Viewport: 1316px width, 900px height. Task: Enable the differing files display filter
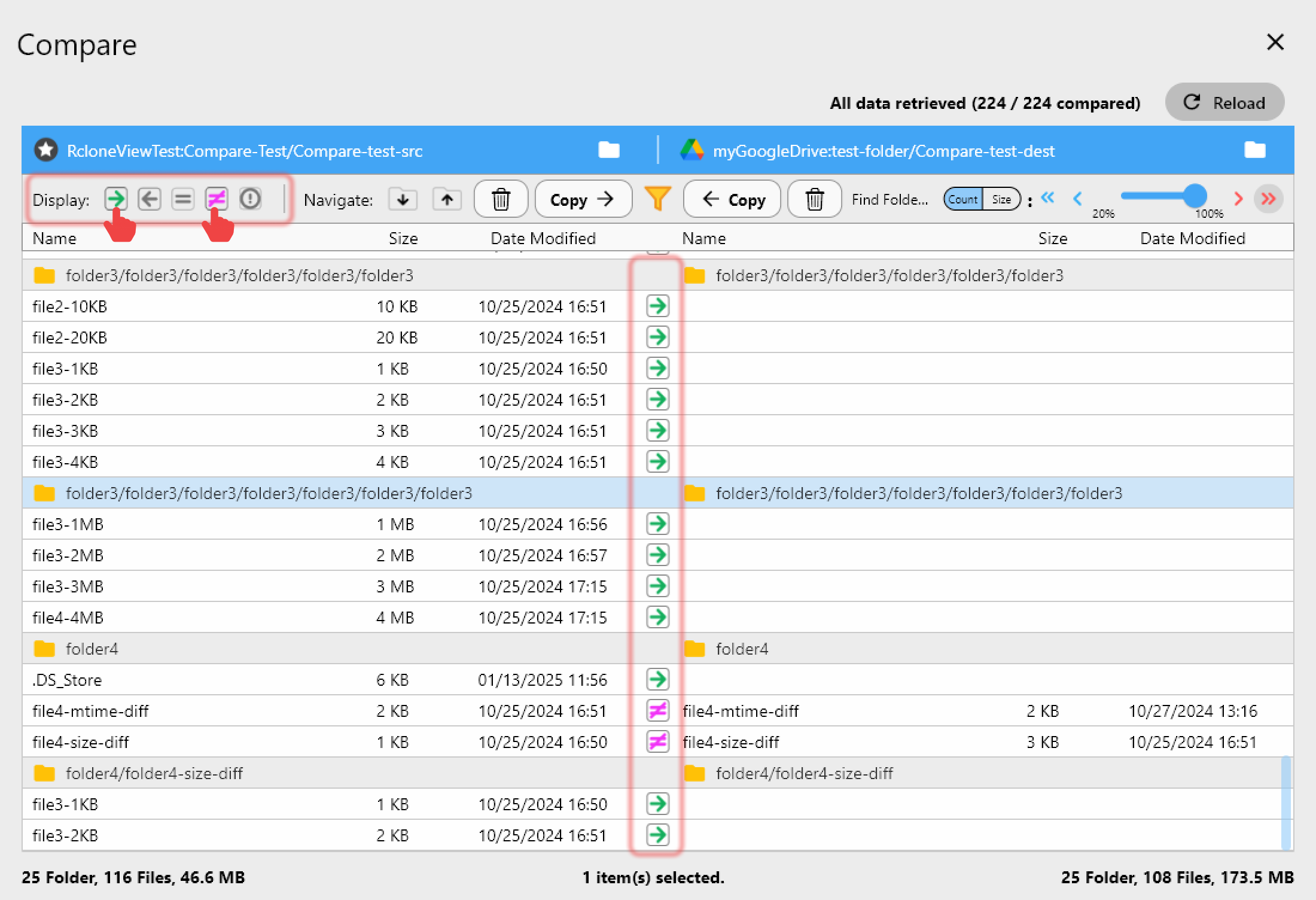[216, 199]
